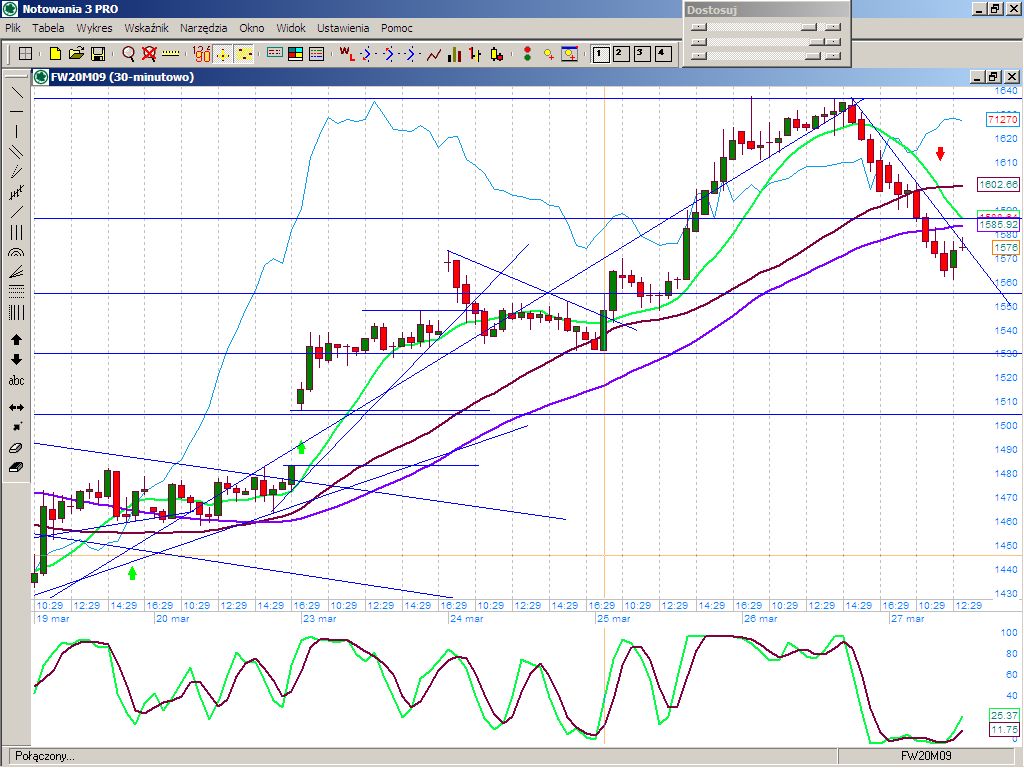Open the quotes table icon in toolbar
This screenshot has height=768, width=1024.
275,54
